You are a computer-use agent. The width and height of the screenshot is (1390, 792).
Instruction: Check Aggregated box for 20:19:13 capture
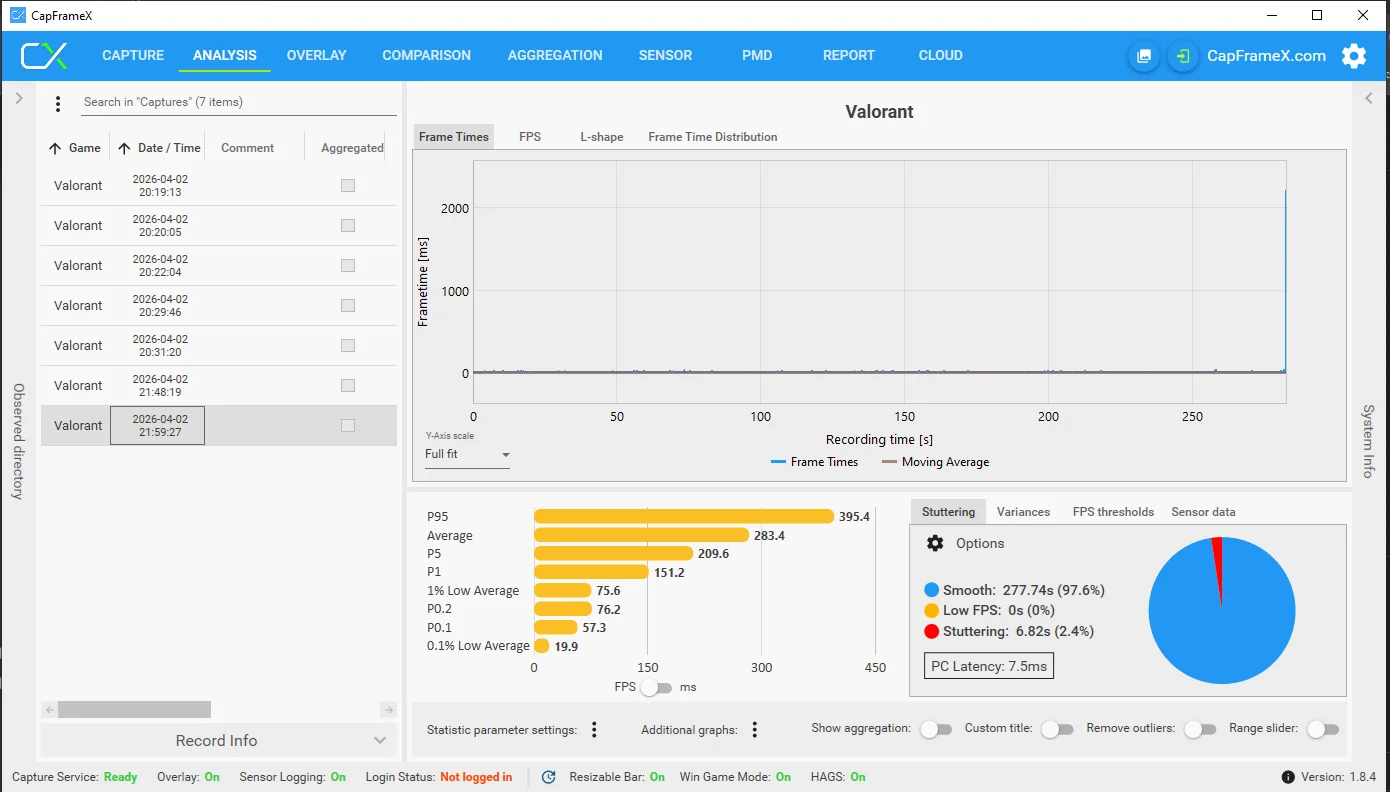348,185
